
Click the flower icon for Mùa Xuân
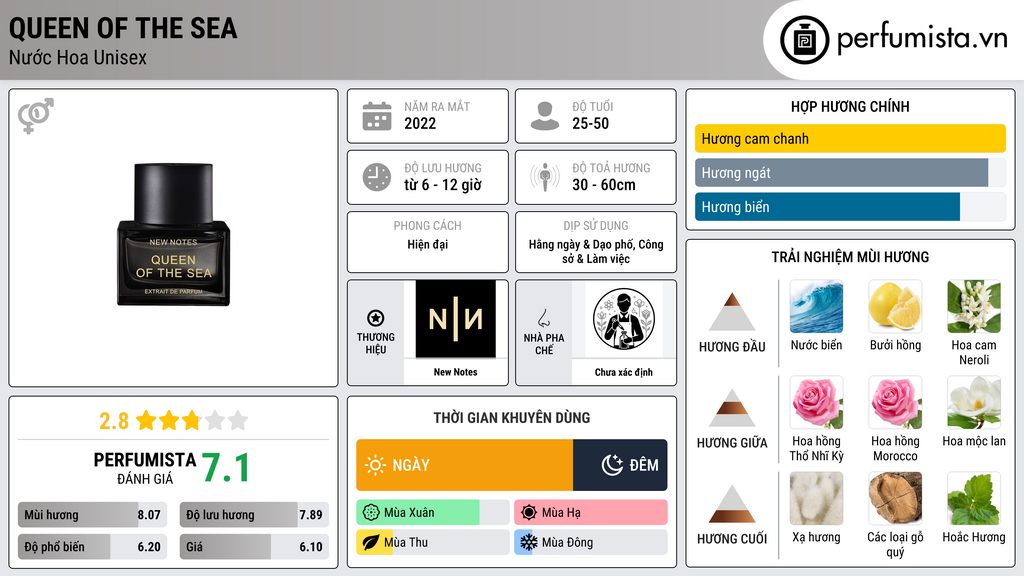coord(371,513)
